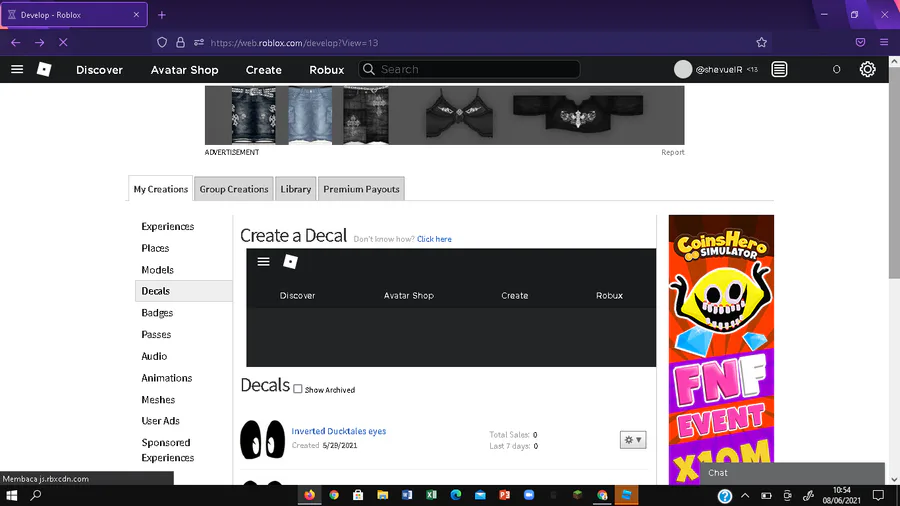Select Places in sidebar
900x506 pixels.
(x=155, y=248)
